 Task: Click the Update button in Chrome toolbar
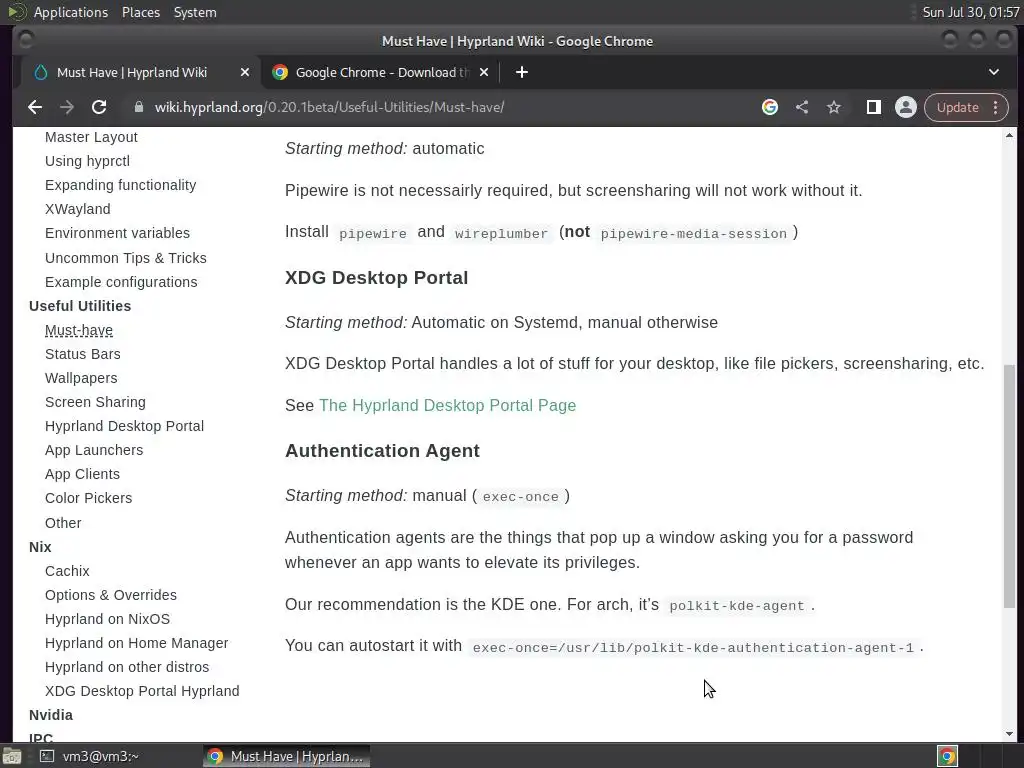click(957, 107)
